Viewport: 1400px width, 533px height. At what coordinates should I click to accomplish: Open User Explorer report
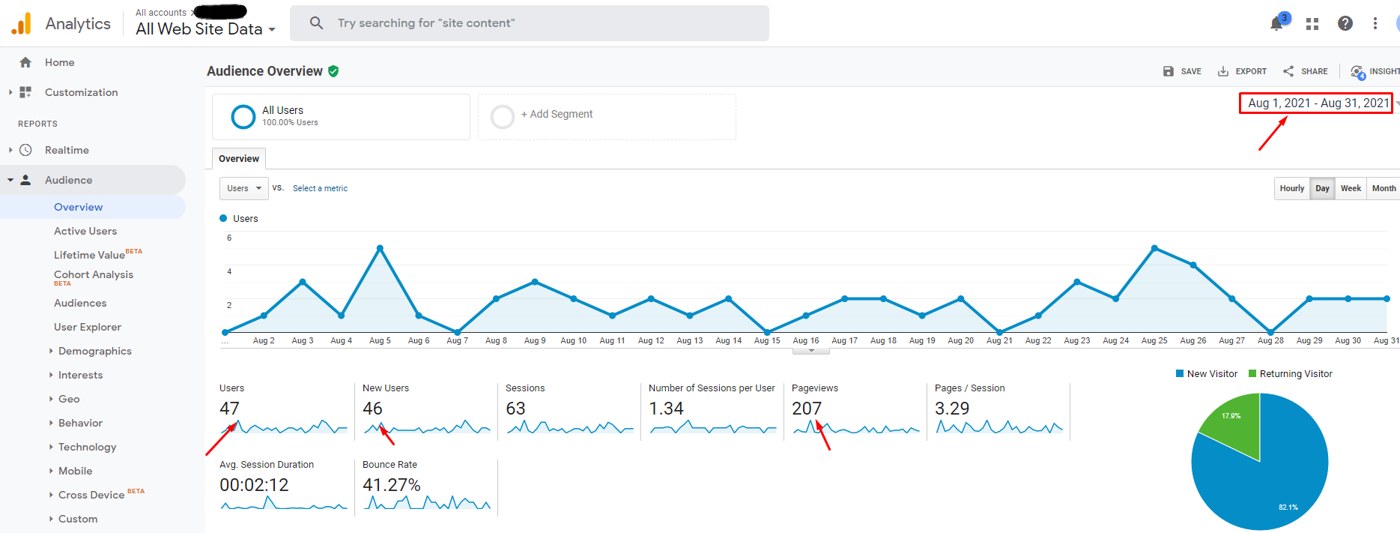pyautogui.click(x=88, y=327)
